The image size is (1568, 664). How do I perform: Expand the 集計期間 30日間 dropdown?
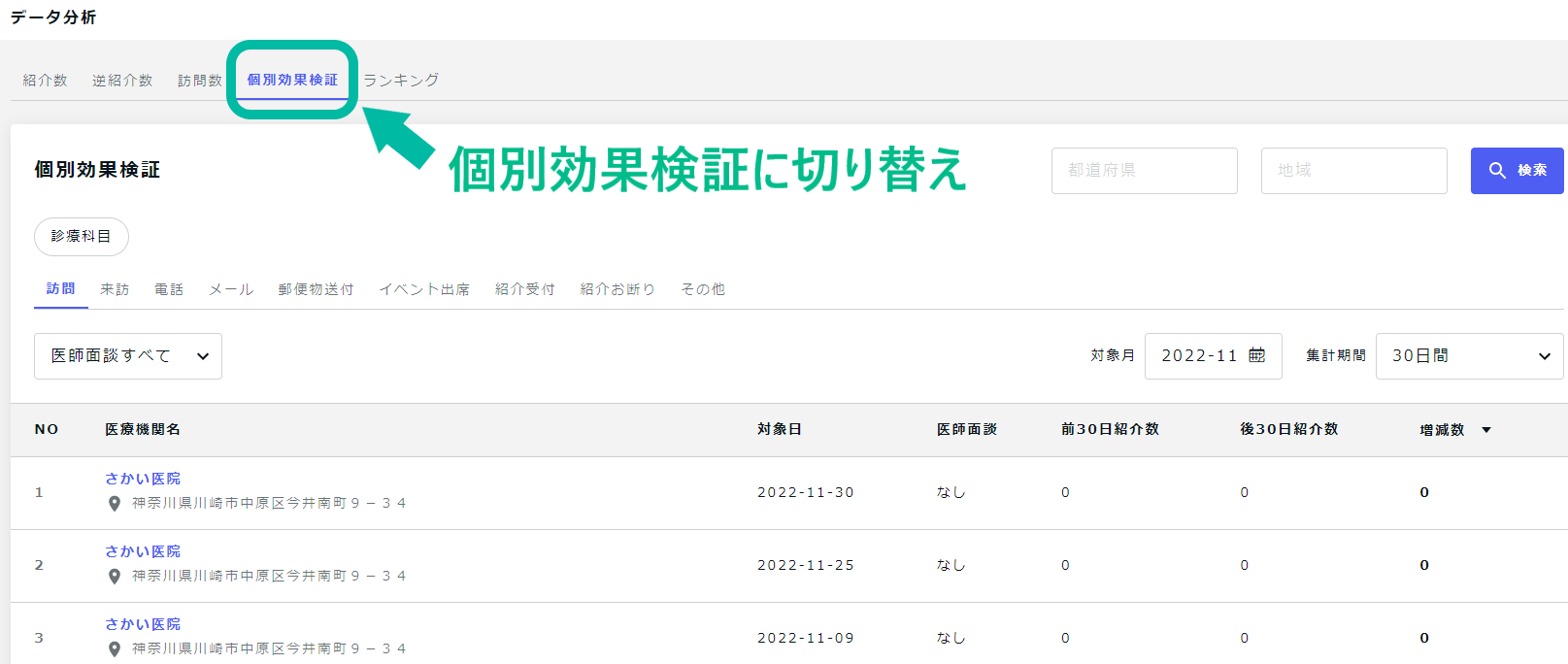tap(1470, 356)
